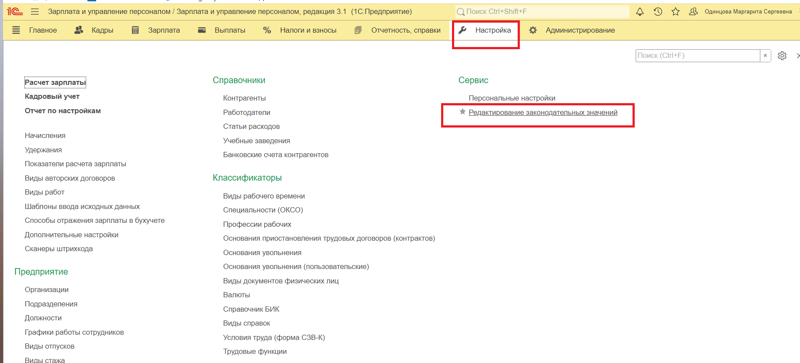Viewport: 800px width, 363px height.
Task: Click into the Поиск (Ctrl+F) section search field
Action: [698, 56]
